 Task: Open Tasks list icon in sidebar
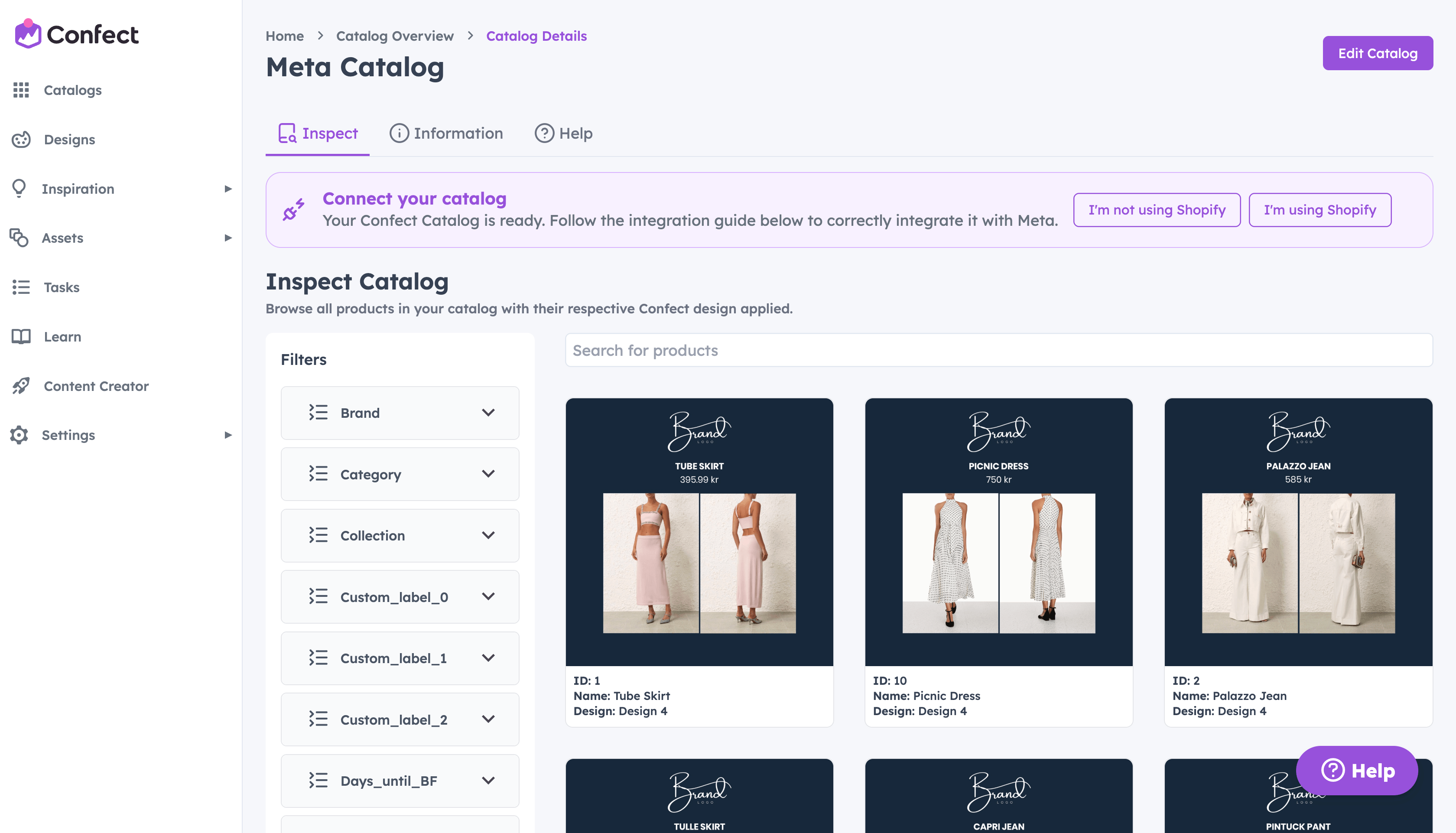(21, 287)
